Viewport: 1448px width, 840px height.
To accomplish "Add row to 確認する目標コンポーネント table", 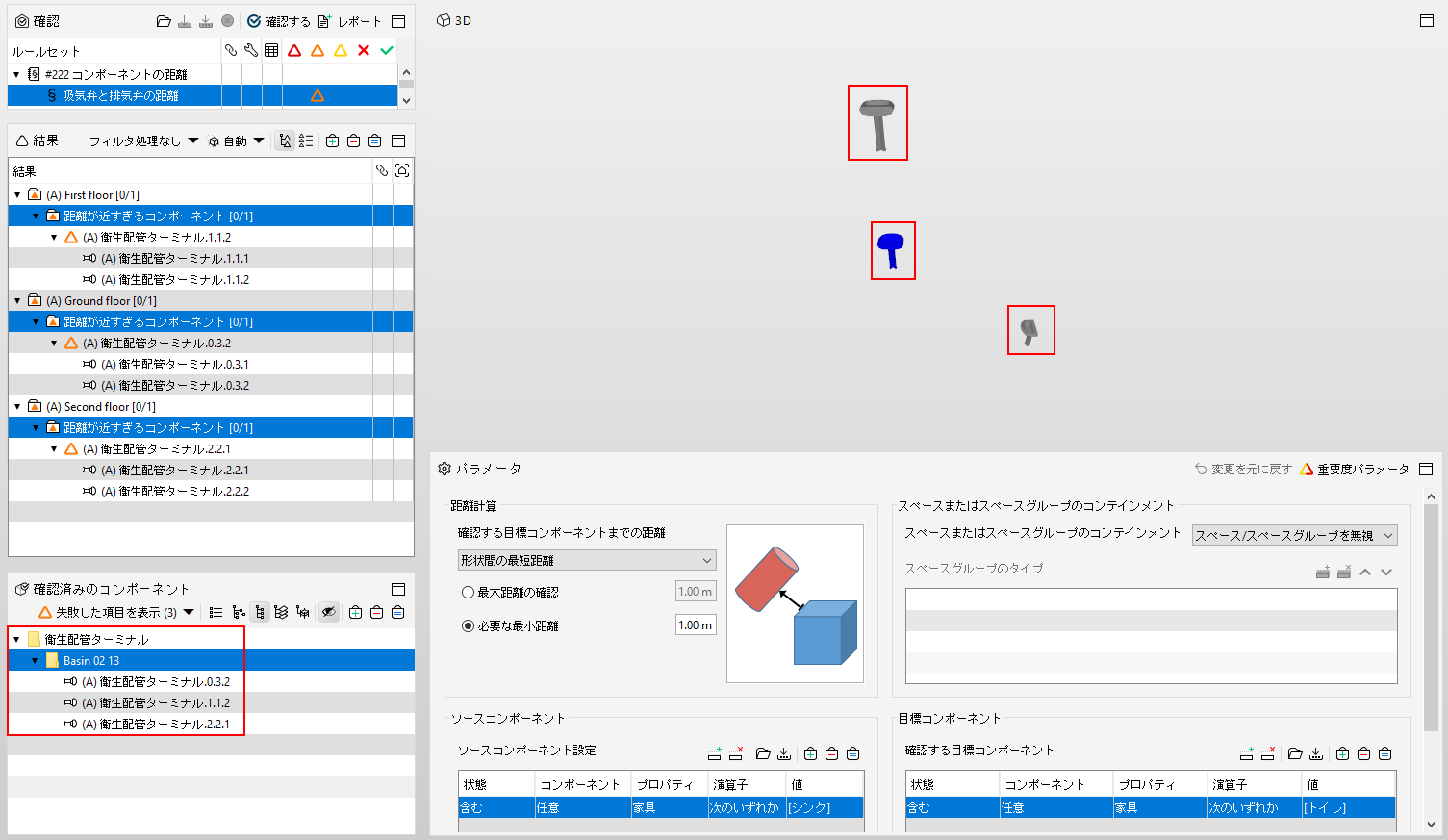I will [1247, 753].
